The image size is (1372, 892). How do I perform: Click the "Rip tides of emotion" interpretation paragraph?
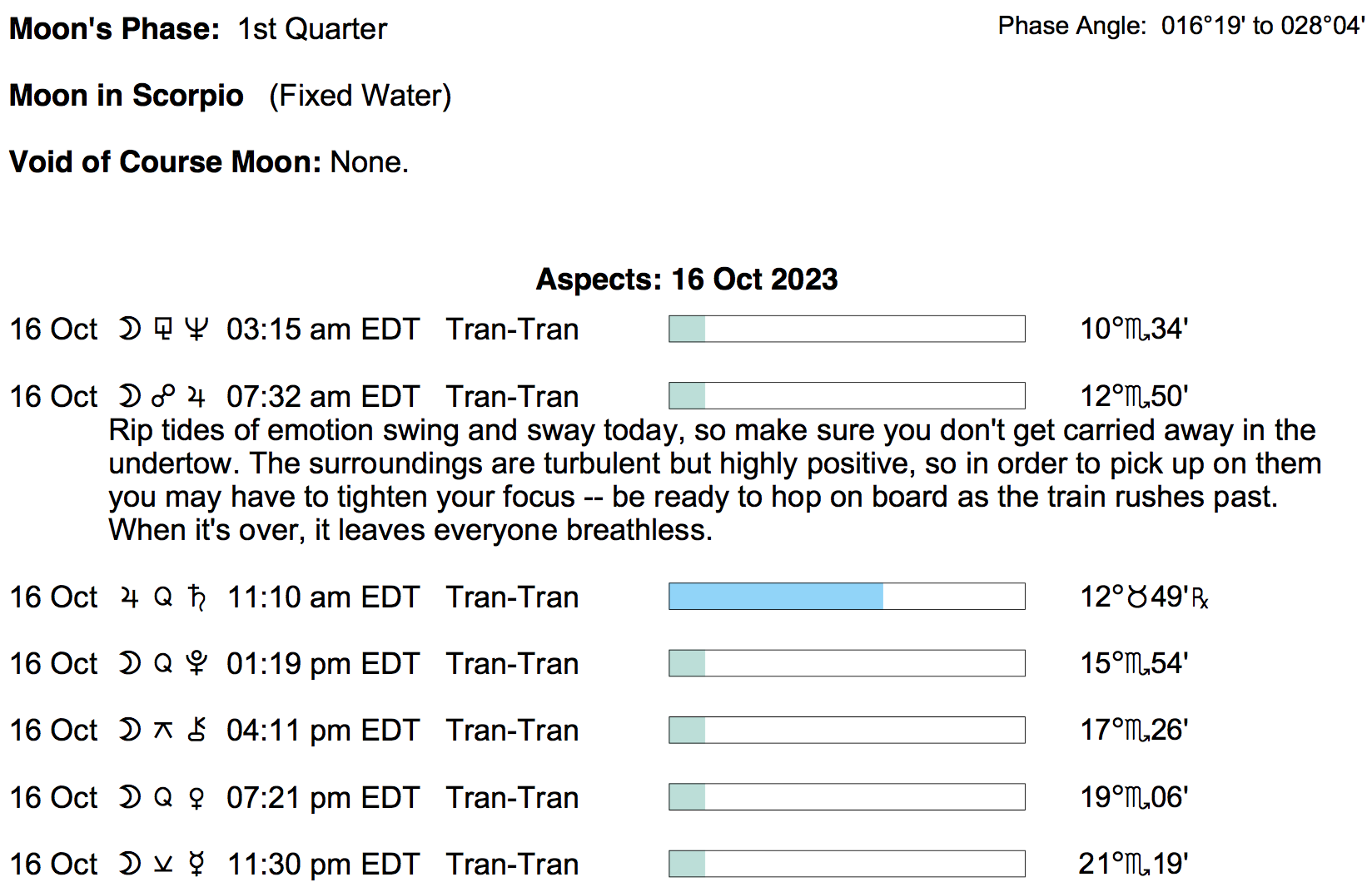(714, 480)
